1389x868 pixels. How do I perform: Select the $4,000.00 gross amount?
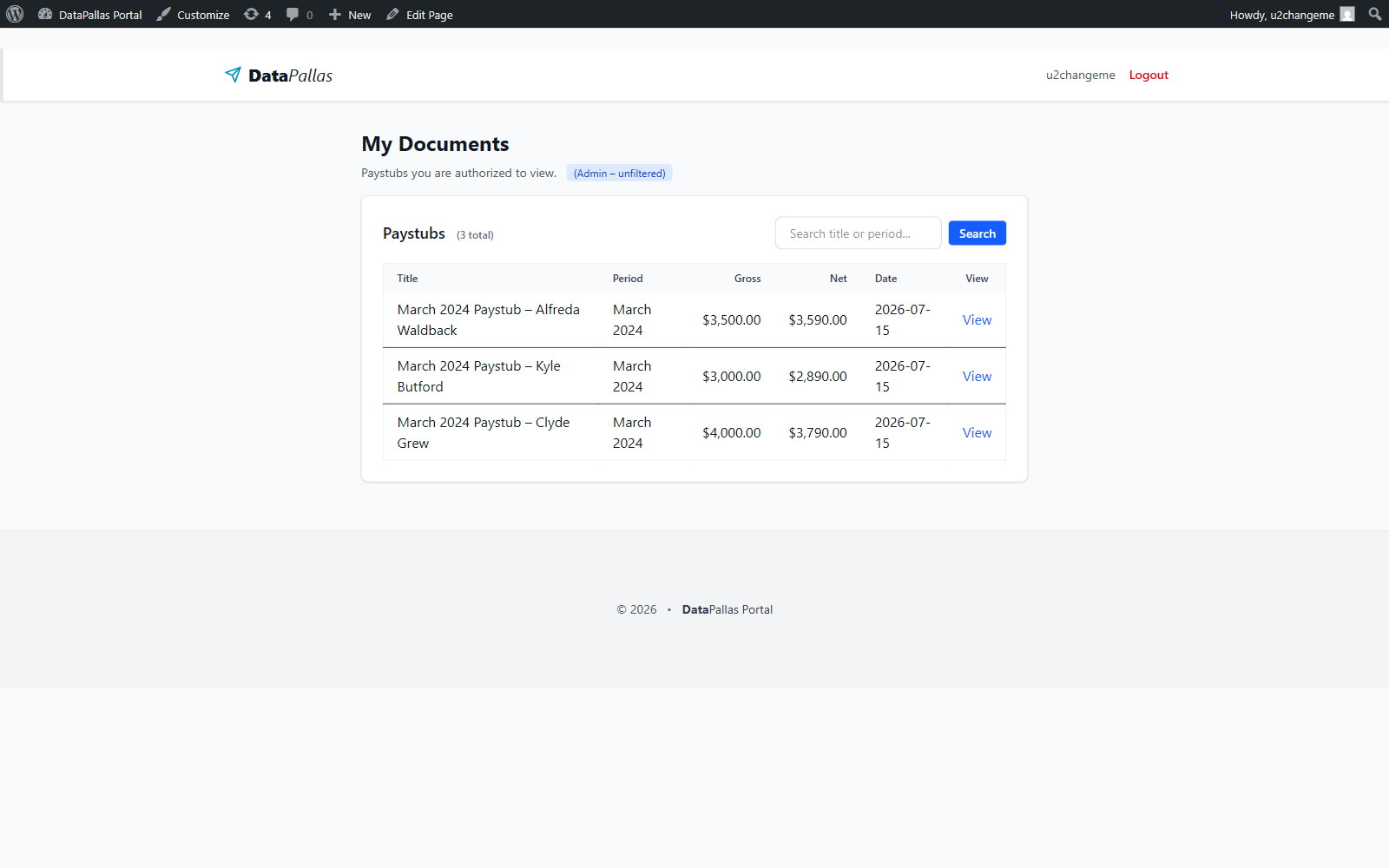pyautogui.click(x=732, y=432)
